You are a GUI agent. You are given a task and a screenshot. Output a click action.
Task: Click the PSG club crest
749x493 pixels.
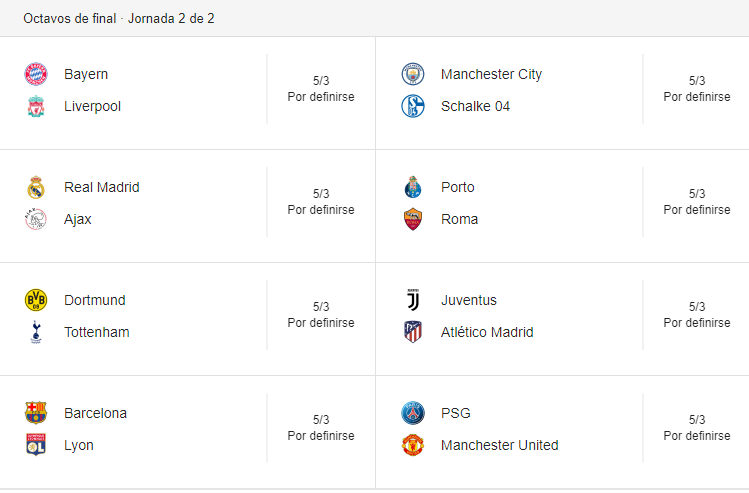(x=413, y=413)
